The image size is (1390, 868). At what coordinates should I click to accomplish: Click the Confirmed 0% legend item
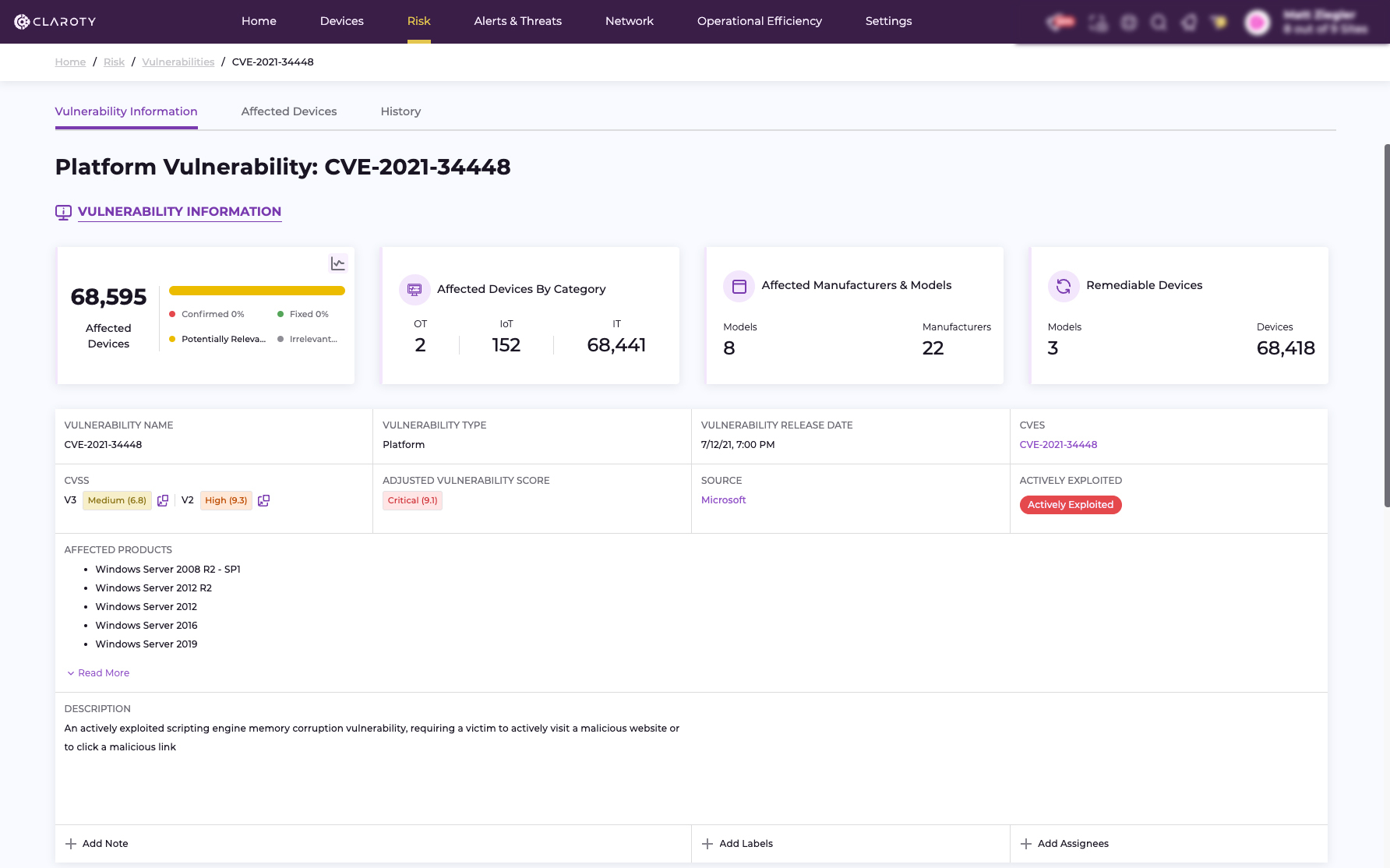pyautogui.click(x=206, y=314)
